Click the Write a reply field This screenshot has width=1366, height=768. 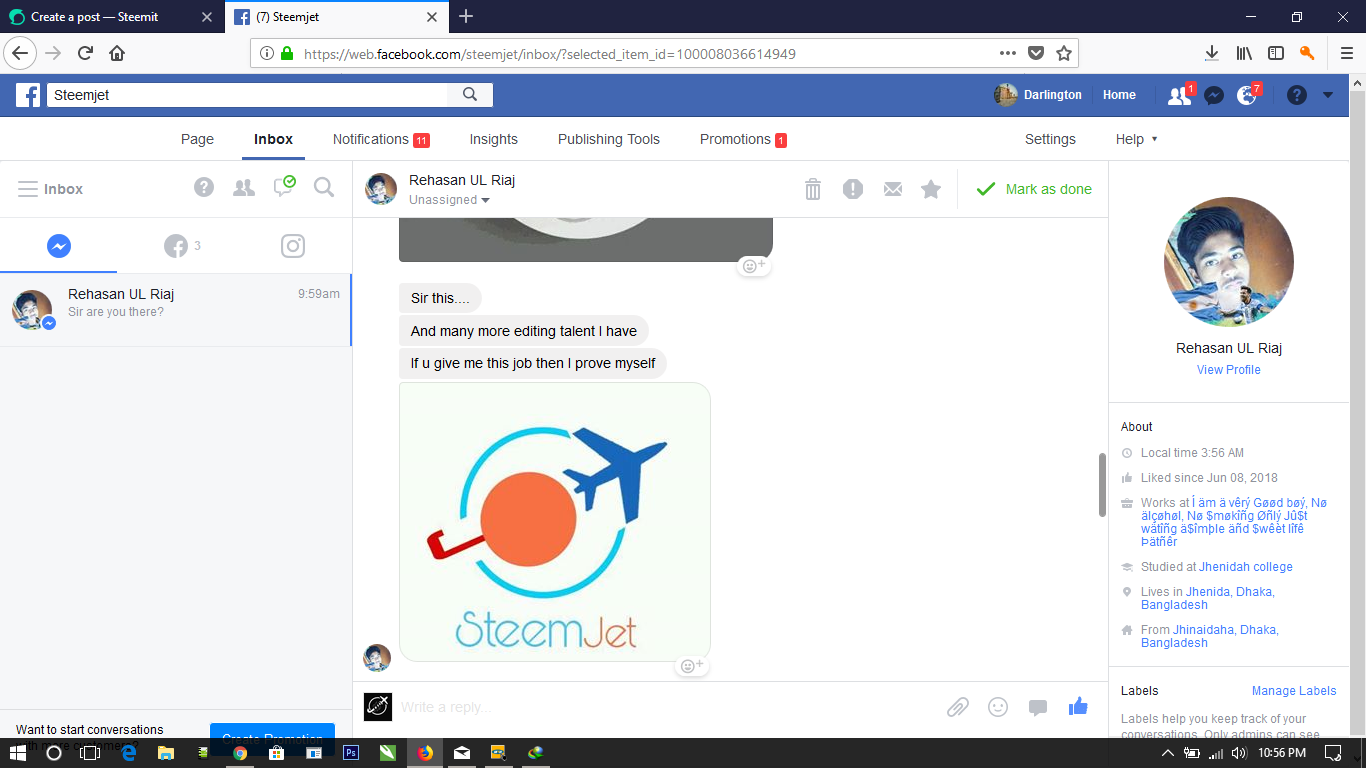(665, 707)
